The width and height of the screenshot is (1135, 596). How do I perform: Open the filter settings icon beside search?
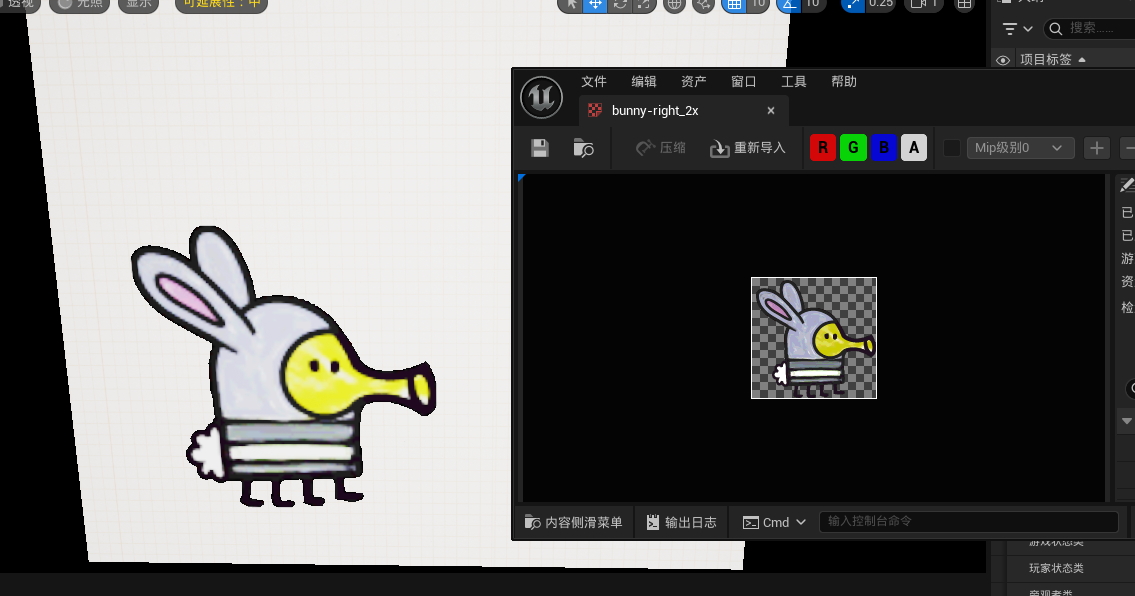coord(1017,28)
